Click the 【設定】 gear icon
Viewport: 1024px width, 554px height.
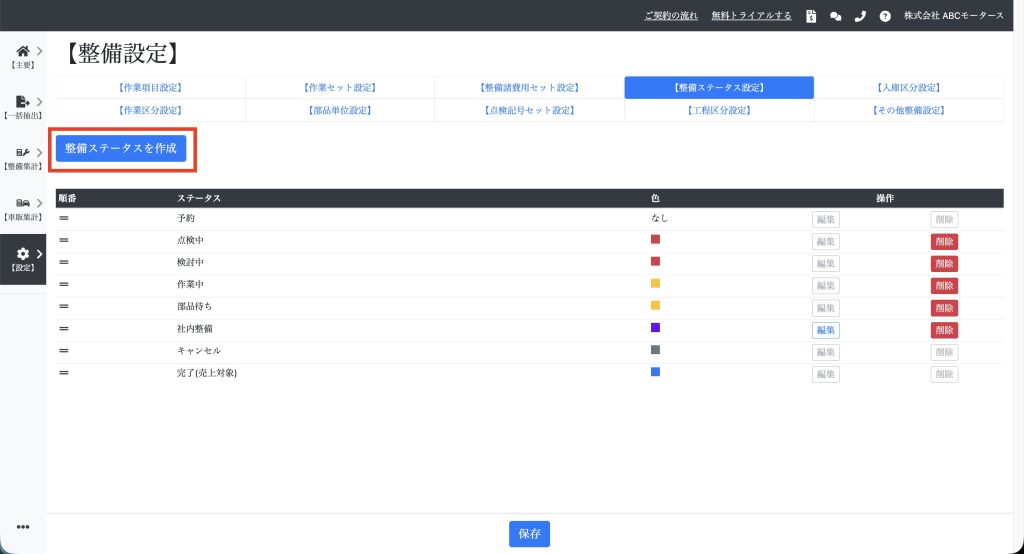coord(22,254)
